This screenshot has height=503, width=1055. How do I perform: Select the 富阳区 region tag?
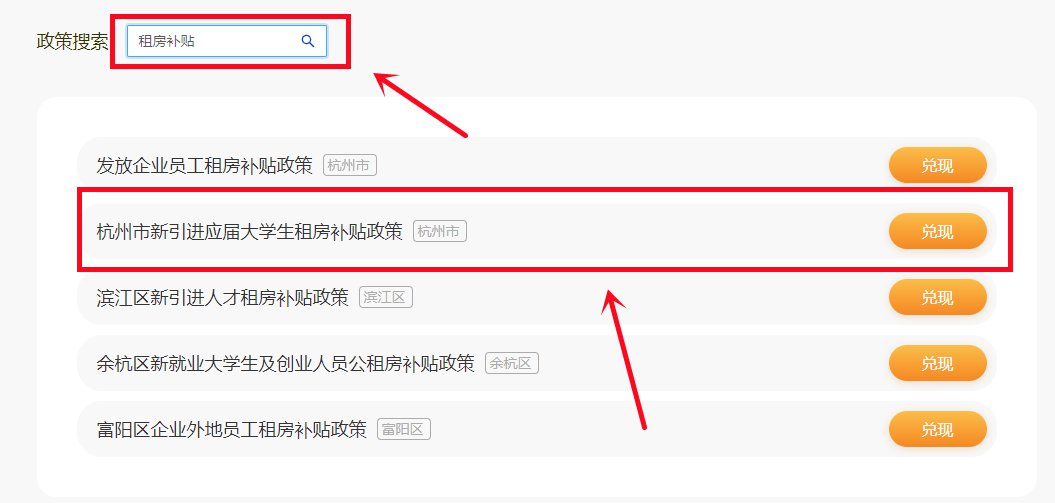(404, 430)
